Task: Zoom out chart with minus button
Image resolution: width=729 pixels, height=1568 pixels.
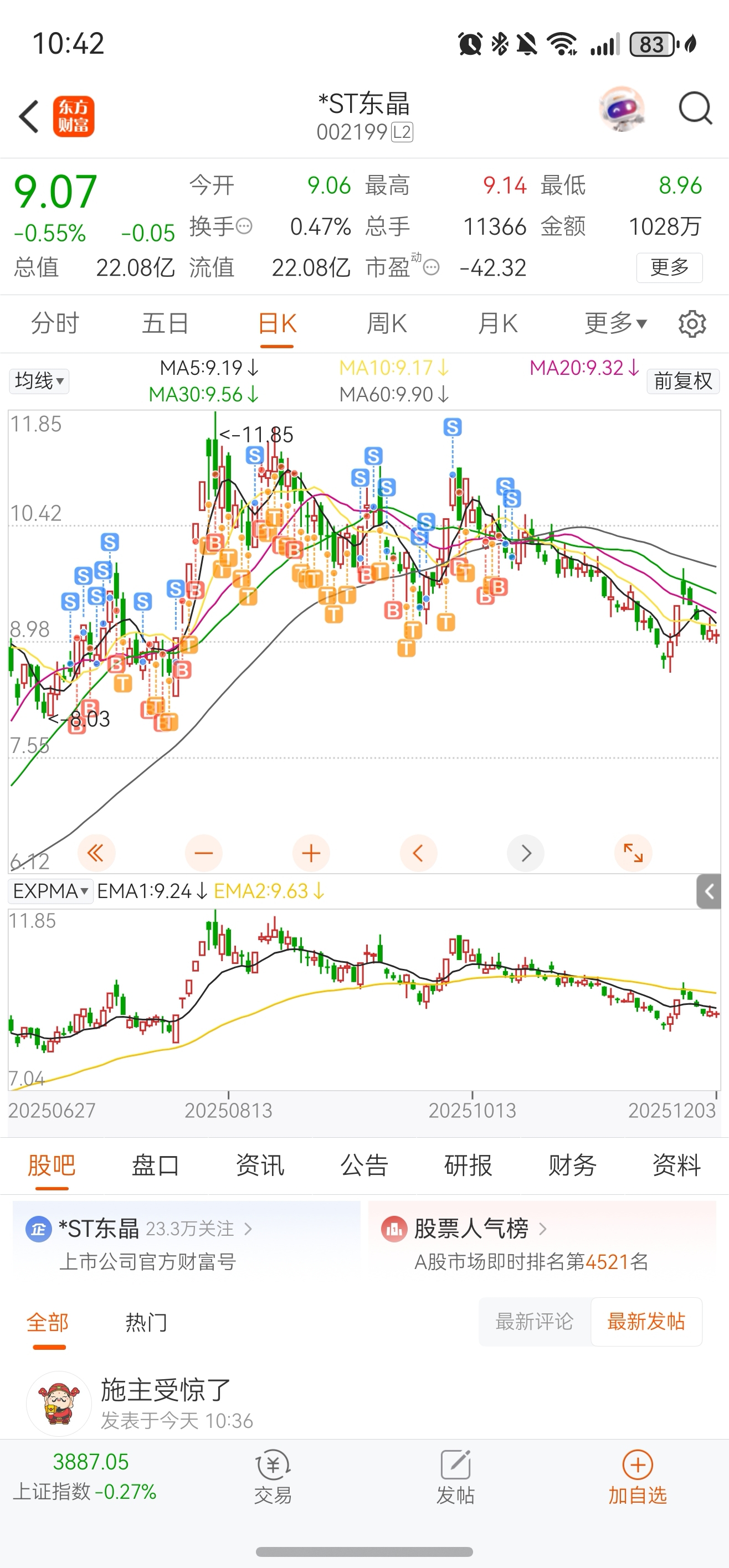Action: tap(203, 853)
